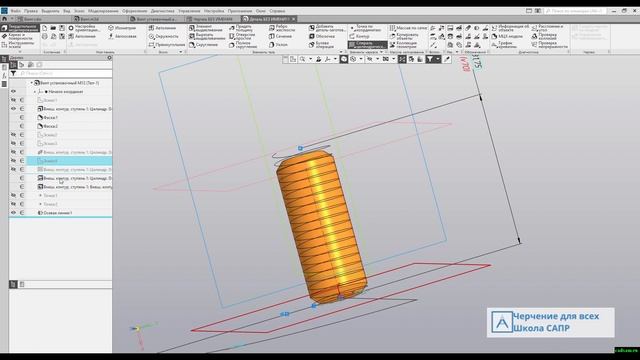Measure with Расстояние и угол
Image resolution: width=640 pixels, height=360 pixels.
[x=547, y=28]
